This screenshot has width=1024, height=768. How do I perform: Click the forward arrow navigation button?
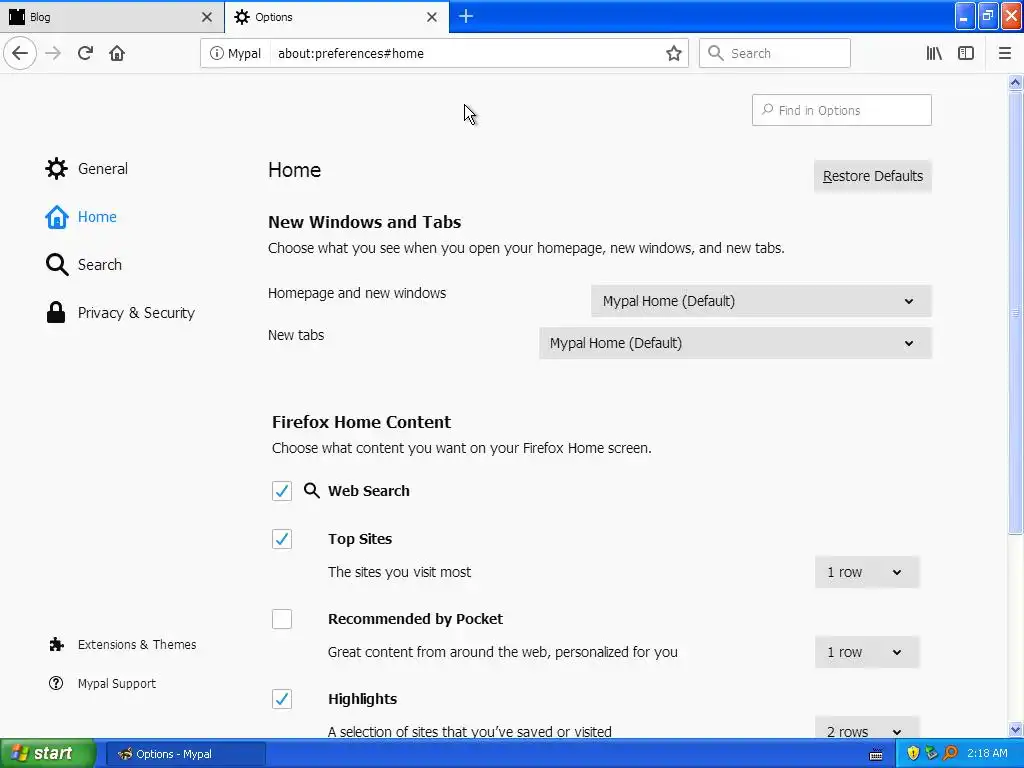pos(53,53)
